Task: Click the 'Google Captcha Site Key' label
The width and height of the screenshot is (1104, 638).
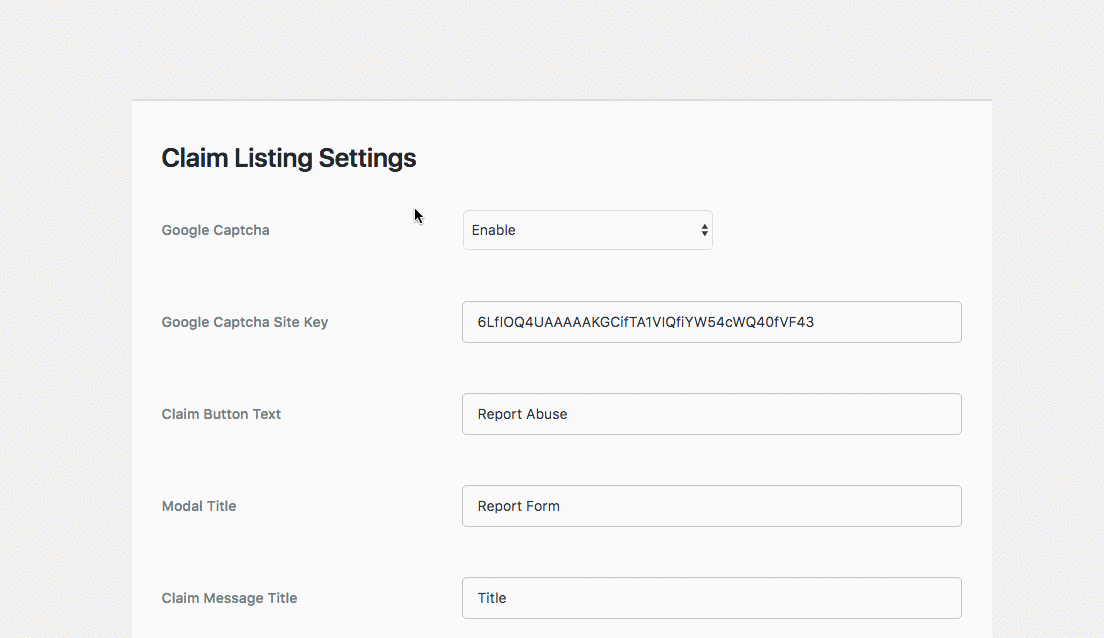Action: coord(245,322)
